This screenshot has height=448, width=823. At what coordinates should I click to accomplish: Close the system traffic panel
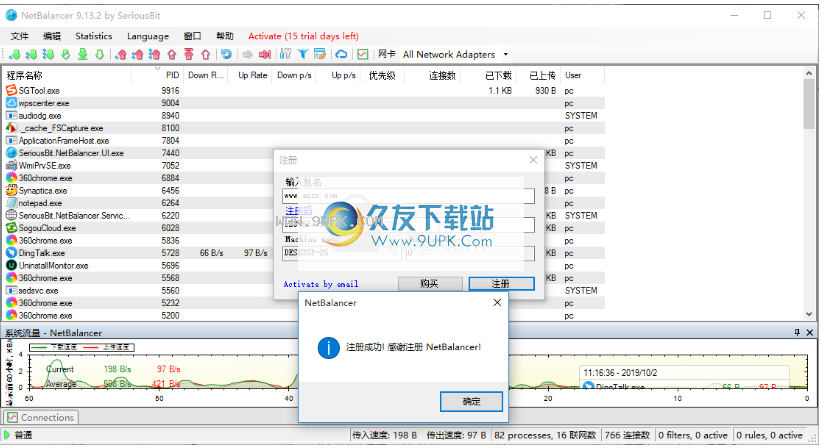coord(810,333)
